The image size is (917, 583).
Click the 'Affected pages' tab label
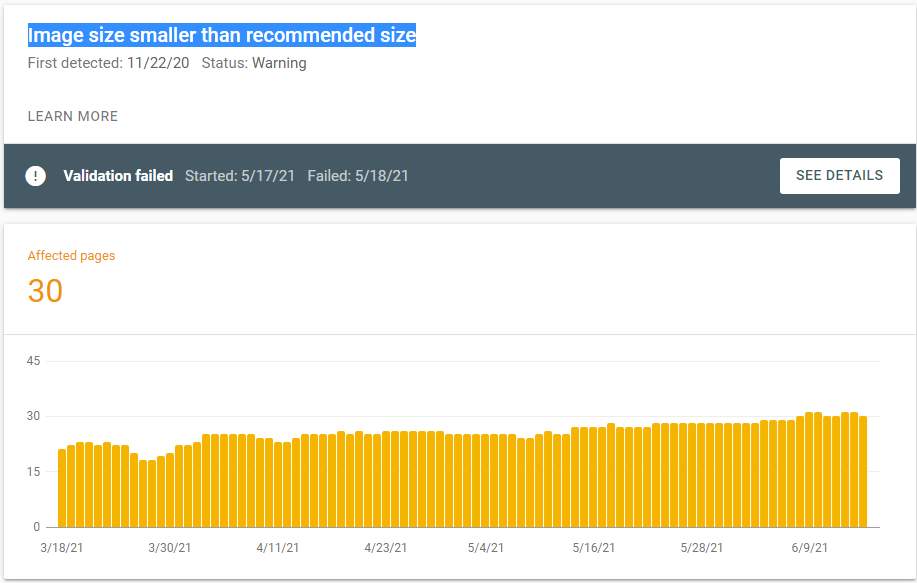point(71,256)
